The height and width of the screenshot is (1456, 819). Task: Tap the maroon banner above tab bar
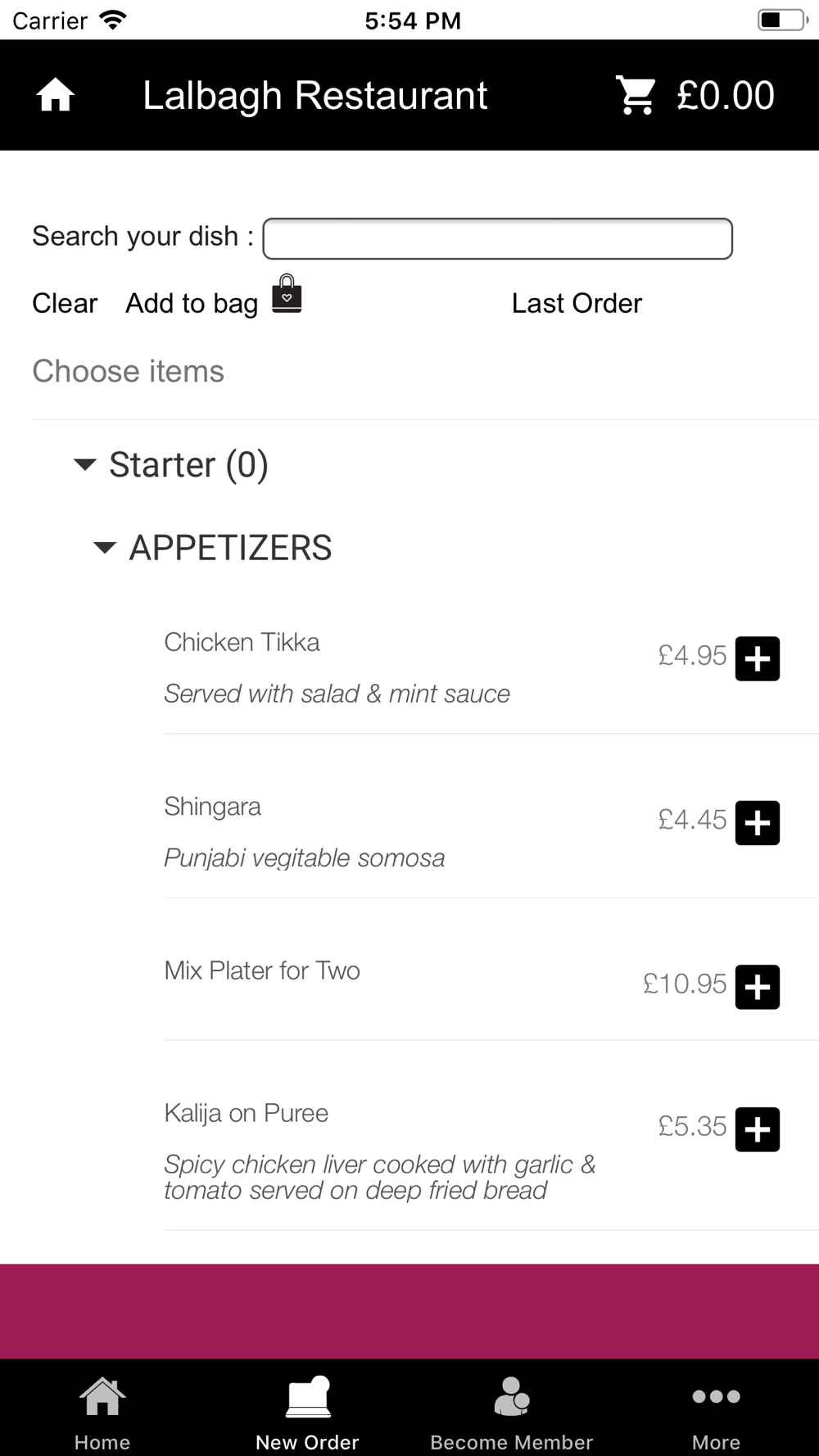[x=409, y=1311]
